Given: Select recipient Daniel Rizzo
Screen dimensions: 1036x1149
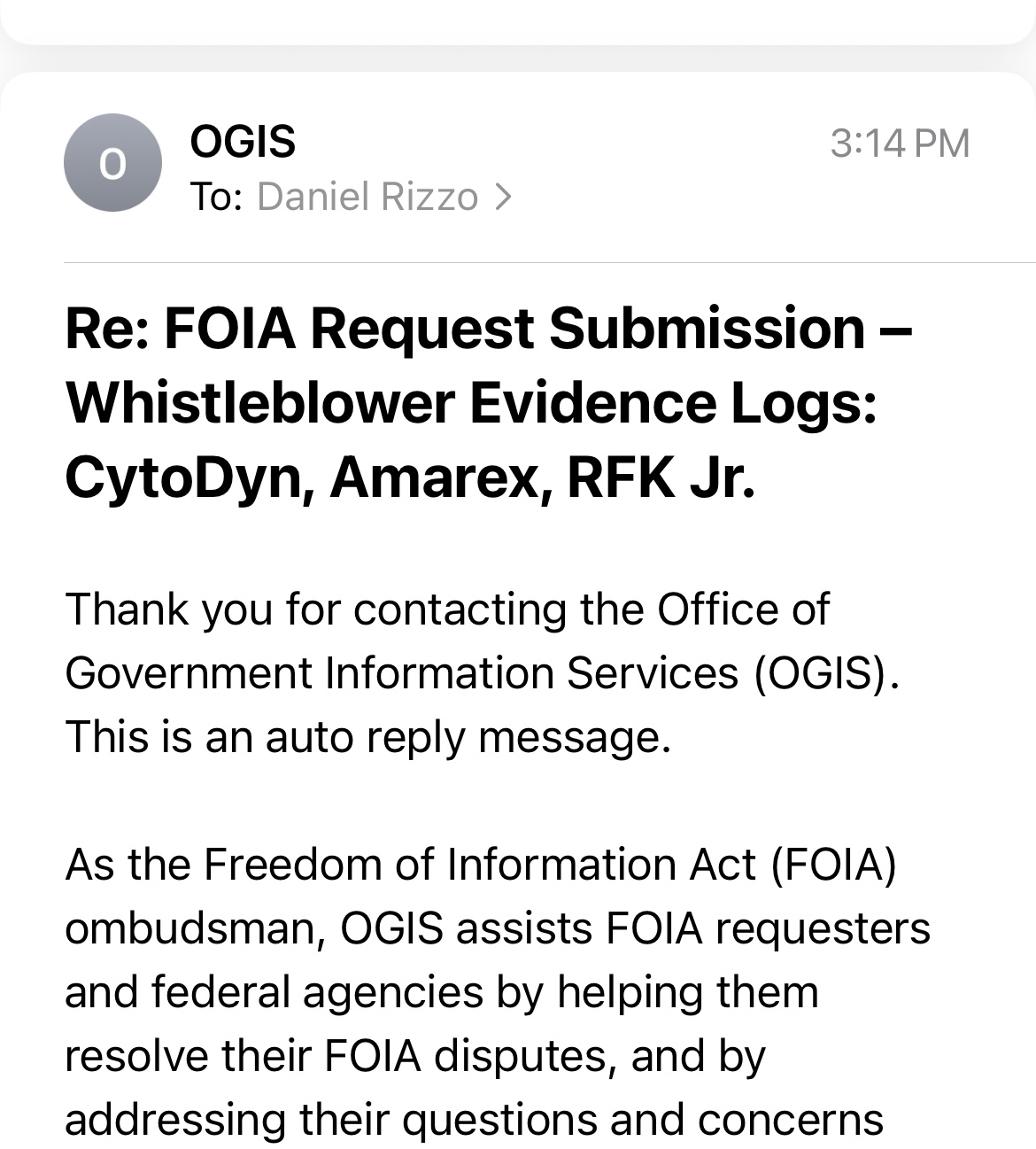Looking at the screenshot, I should (x=367, y=197).
